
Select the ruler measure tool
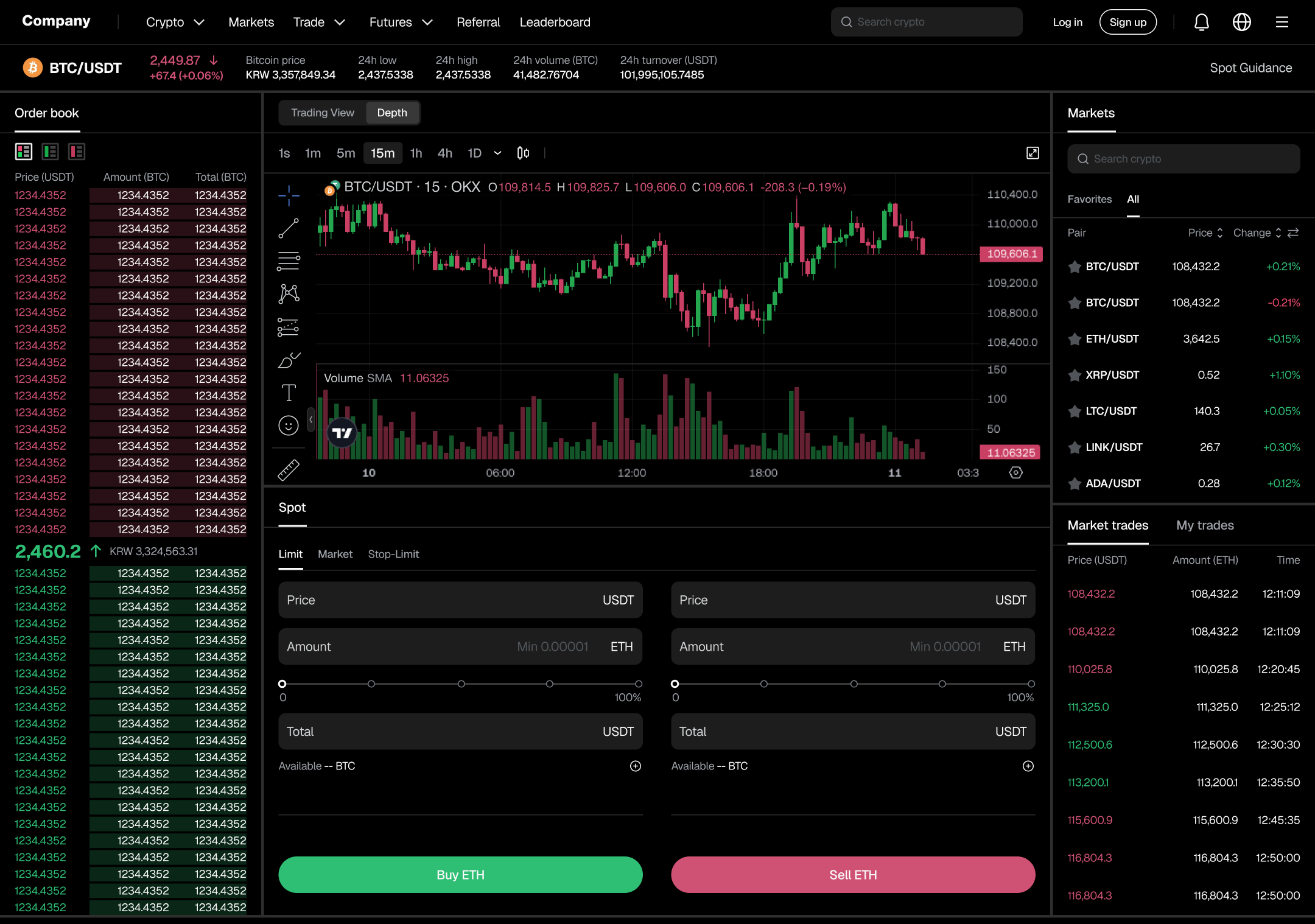coord(289,470)
